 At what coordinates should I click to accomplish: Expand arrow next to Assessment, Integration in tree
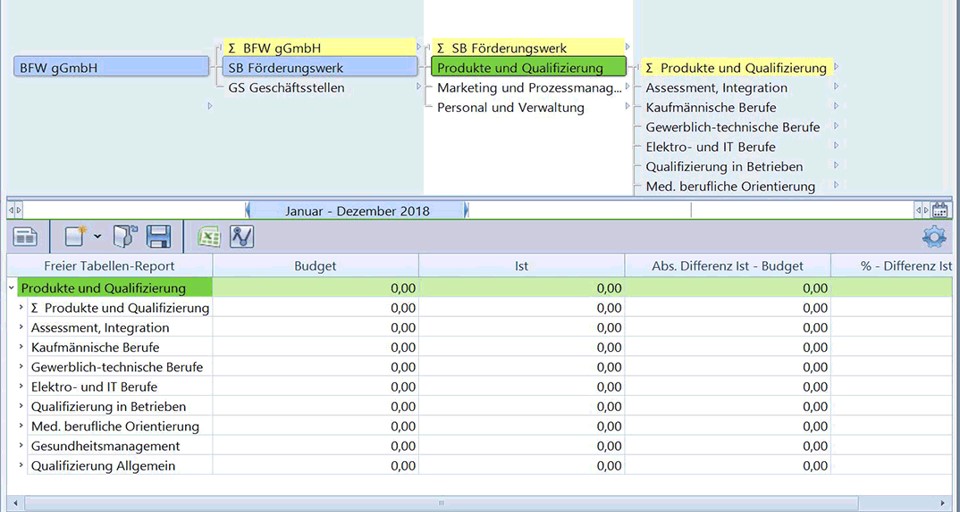[836, 86]
